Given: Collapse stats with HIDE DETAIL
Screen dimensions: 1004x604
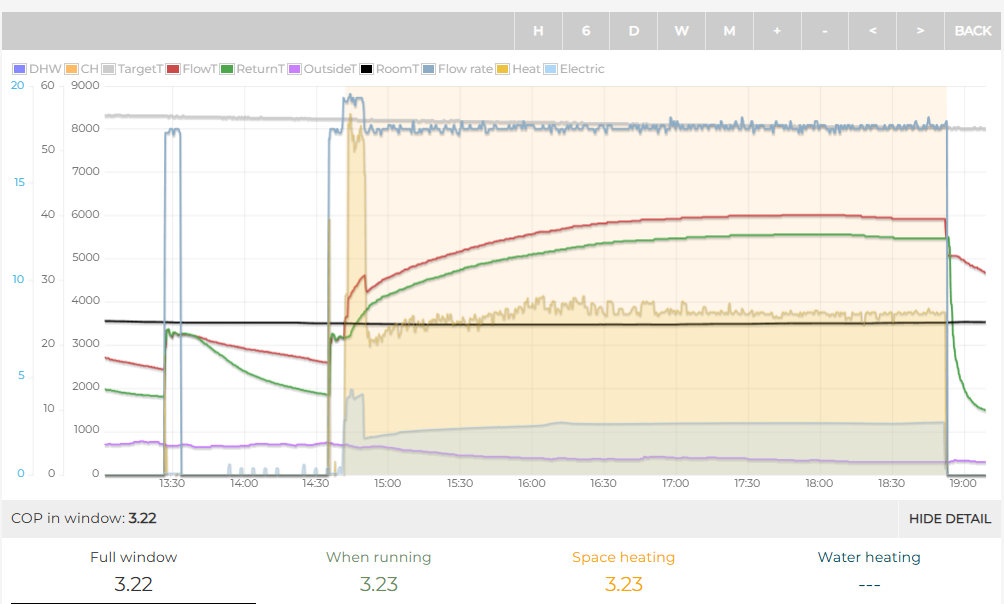Looking at the screenshot, I should click(949, 518).
